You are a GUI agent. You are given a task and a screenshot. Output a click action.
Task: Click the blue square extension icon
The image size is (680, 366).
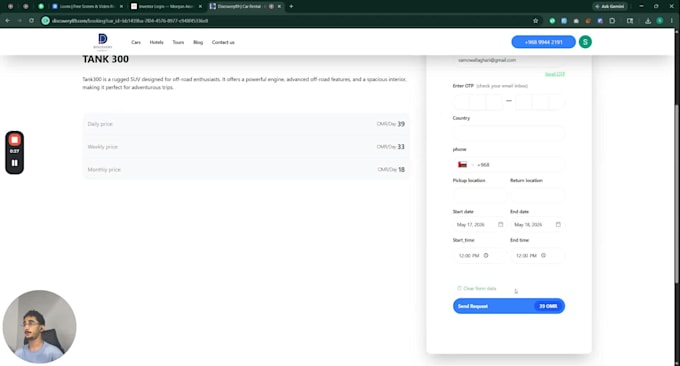pos(564,21)
